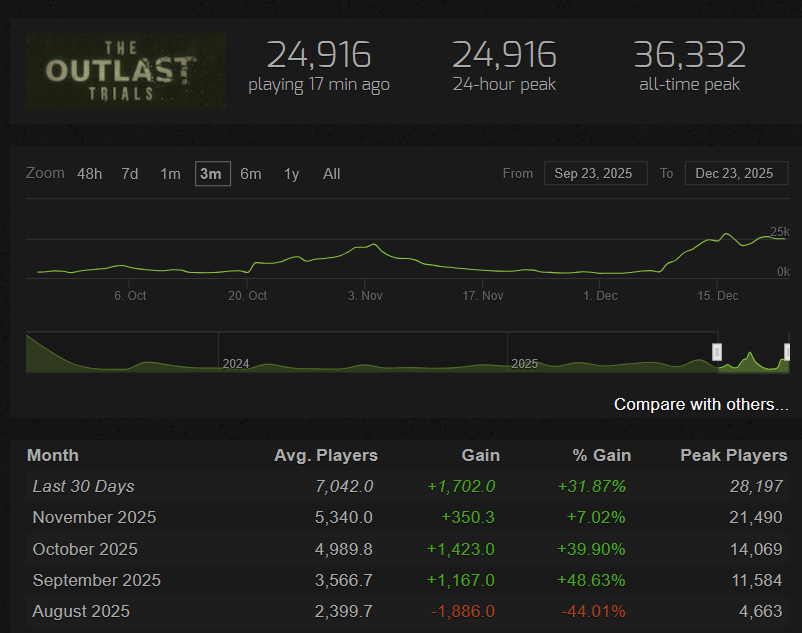The width and height of the screenshot is (802, 633).
Task: Click the 20. Oct axis label
Action: [248, 296]
